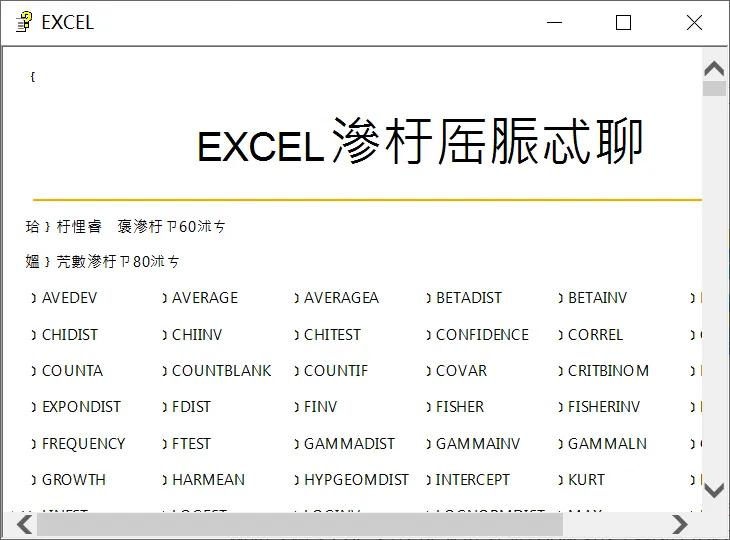Open the HYPGEOMDIST function topic

tap(356, 479)
